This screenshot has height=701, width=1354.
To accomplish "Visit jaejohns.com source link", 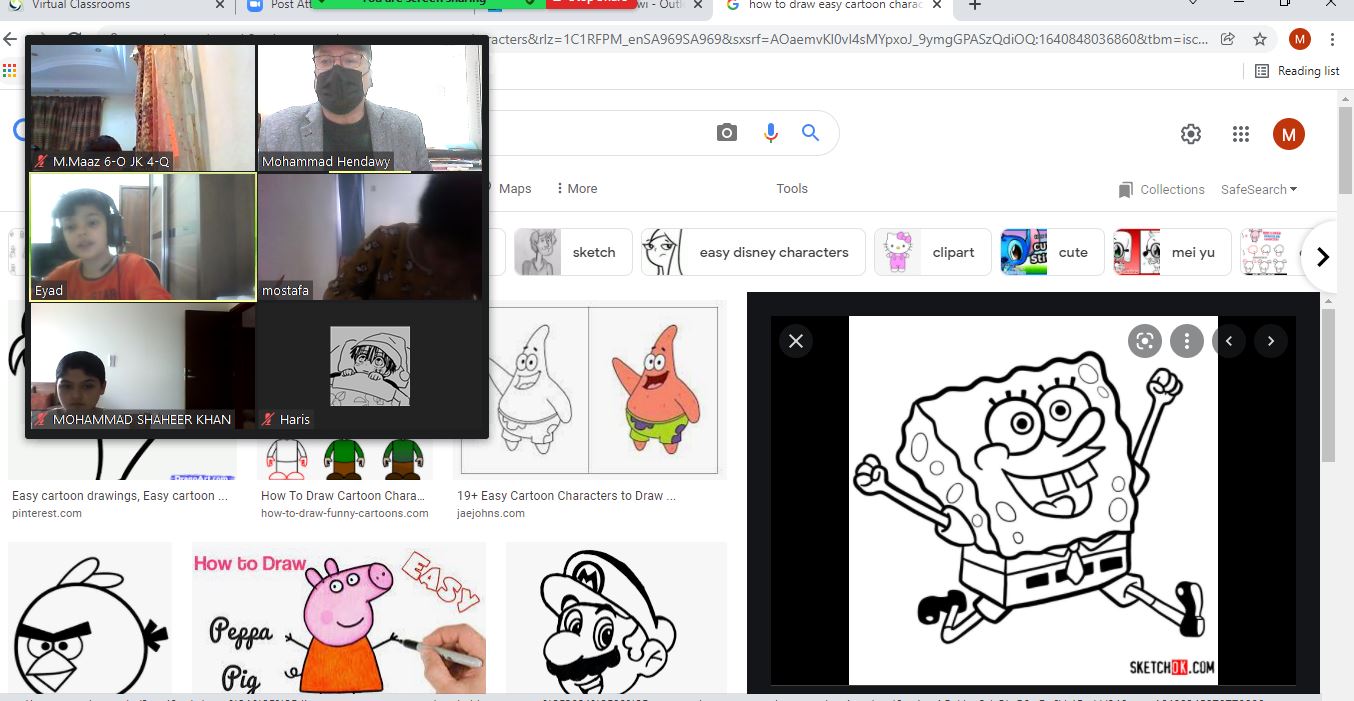I will [x=491, y=513].
